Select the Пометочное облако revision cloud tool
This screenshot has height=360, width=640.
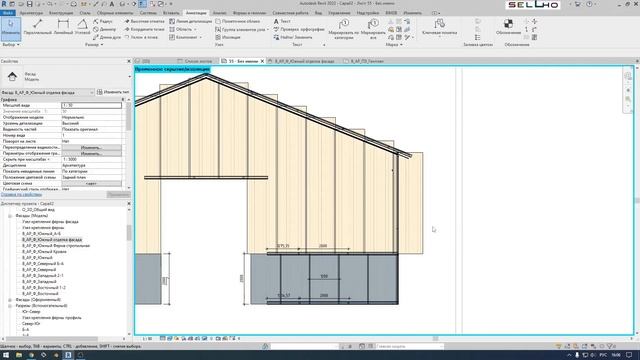click(x=238, y=21)
